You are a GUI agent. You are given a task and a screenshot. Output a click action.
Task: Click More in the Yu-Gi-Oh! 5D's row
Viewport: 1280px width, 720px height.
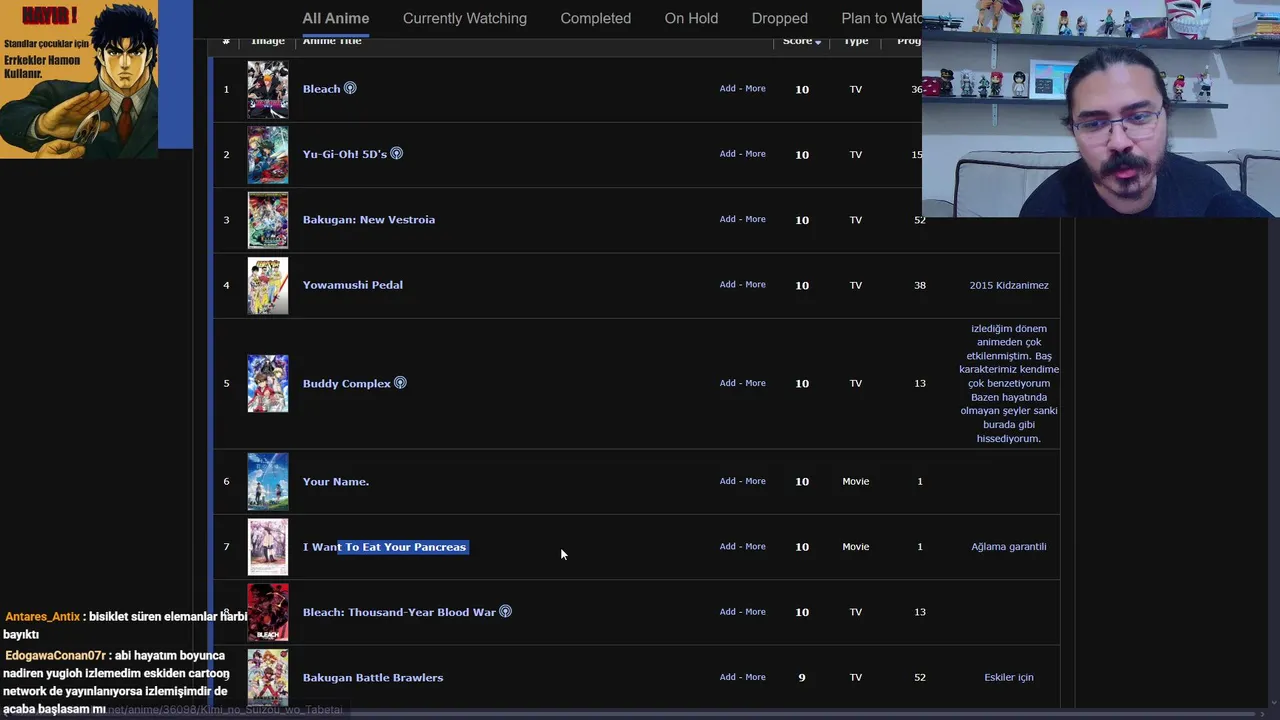click(x=755, y=153)
